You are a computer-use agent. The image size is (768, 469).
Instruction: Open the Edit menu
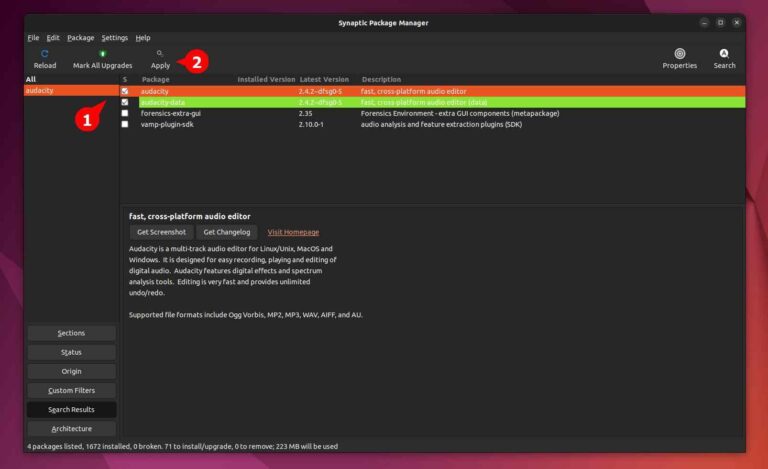click(53, 38)
